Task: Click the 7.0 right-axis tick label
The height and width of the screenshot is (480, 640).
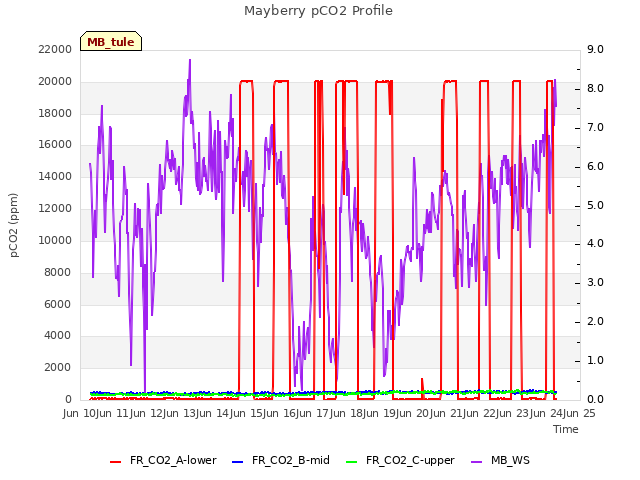Action: tap(595, 127)
